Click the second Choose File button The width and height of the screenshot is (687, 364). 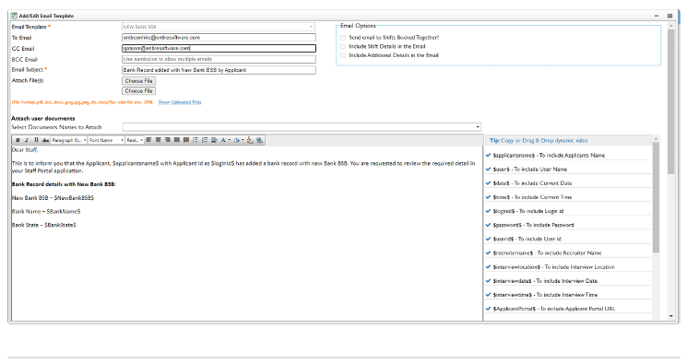click(x=138, y=91)
